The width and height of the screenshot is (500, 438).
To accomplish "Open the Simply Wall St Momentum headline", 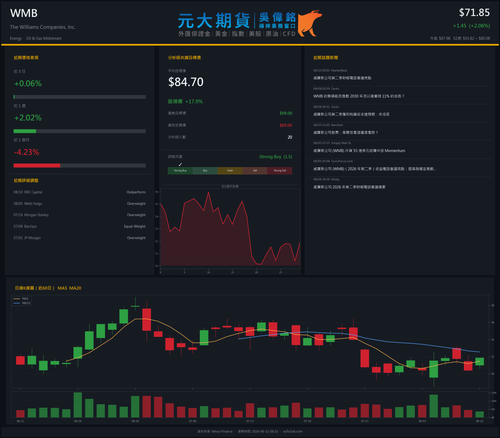I will [x=359, y=151].
